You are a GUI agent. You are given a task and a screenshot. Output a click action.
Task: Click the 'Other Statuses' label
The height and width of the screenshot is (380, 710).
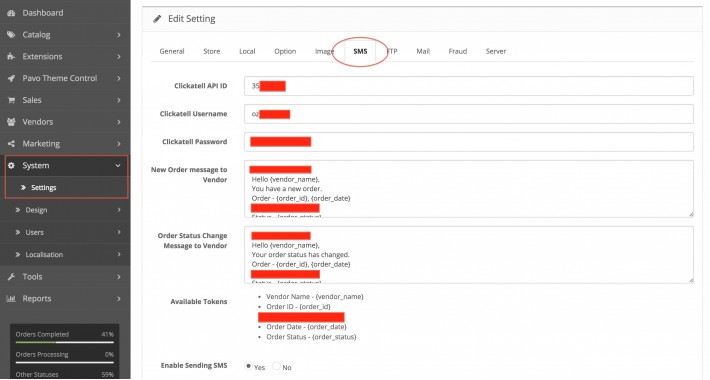click(37, 375)
